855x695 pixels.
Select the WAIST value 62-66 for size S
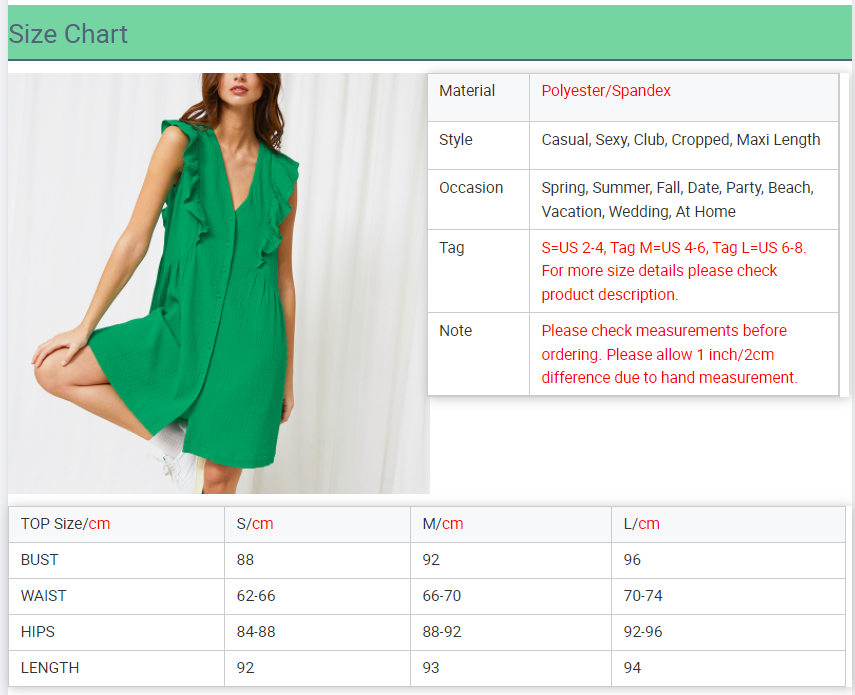coord(256,596)
